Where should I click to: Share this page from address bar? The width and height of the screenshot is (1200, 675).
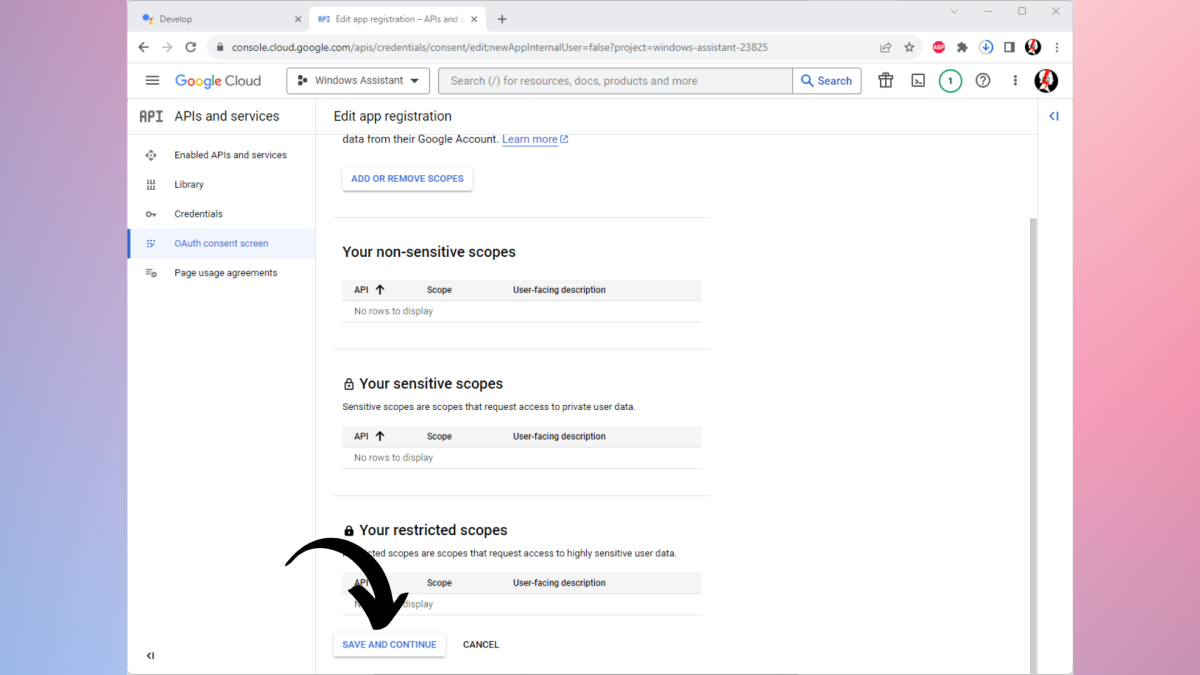pyautogui.click(x=885, y=47)
